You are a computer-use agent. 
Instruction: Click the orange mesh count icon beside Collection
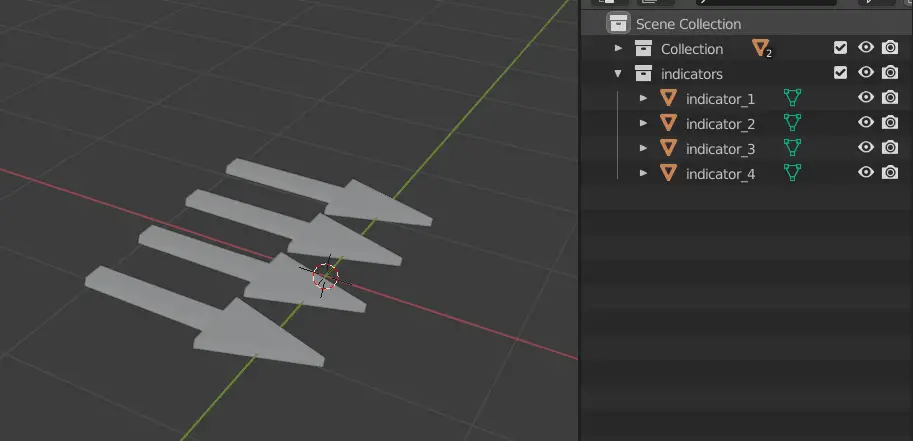[761, 48]
